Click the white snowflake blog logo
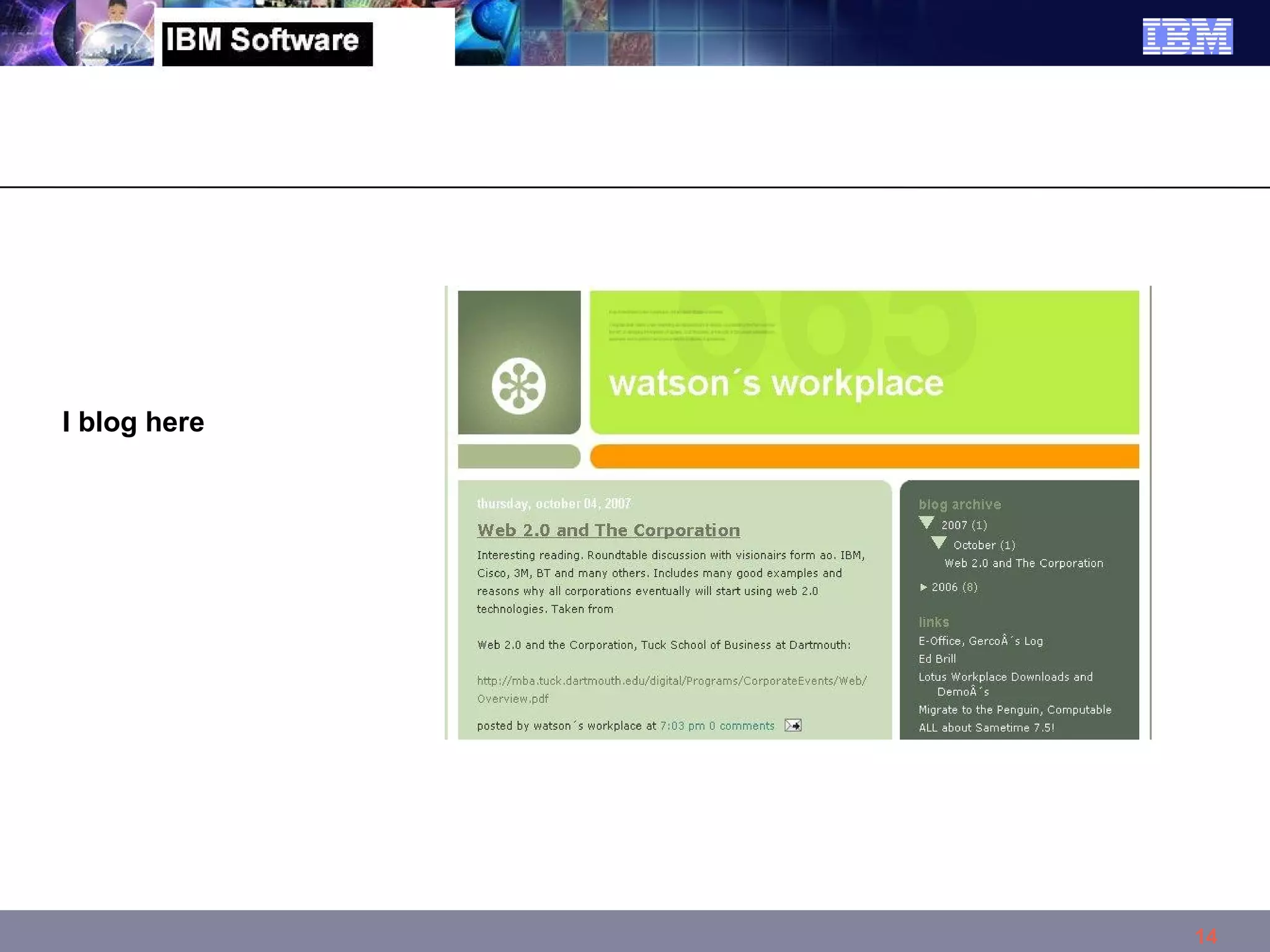This screenshot has width=1270, height=952. click(518, 386)
